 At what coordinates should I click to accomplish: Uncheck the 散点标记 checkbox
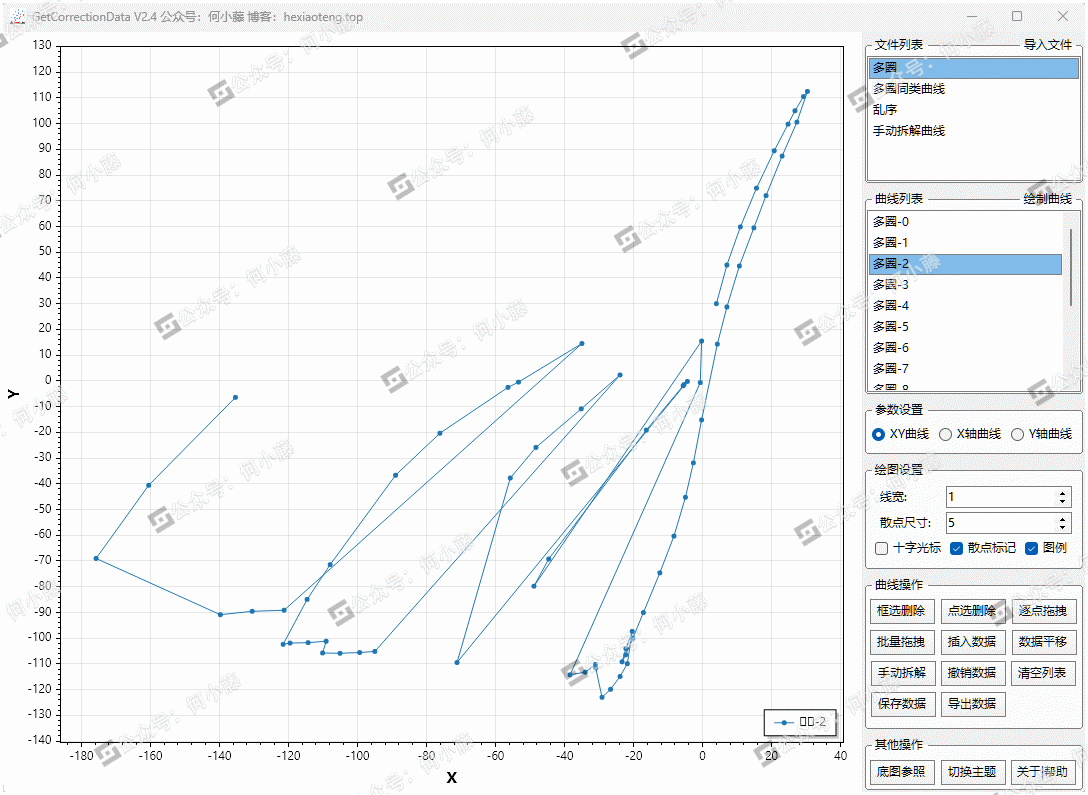pos(956,548)
